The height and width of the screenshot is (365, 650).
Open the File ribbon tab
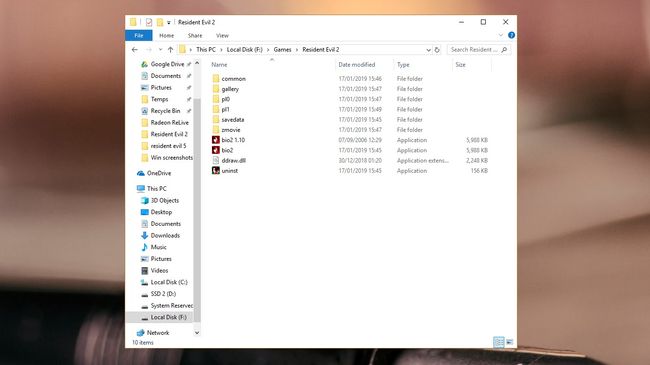pos(139,36)
